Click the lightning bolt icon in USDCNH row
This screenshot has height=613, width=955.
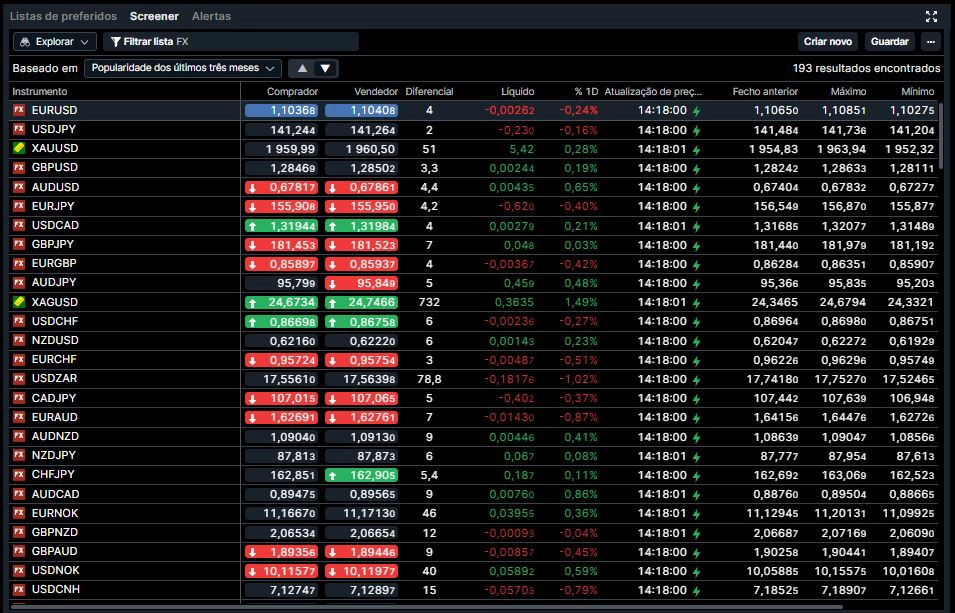coord(697,590)
